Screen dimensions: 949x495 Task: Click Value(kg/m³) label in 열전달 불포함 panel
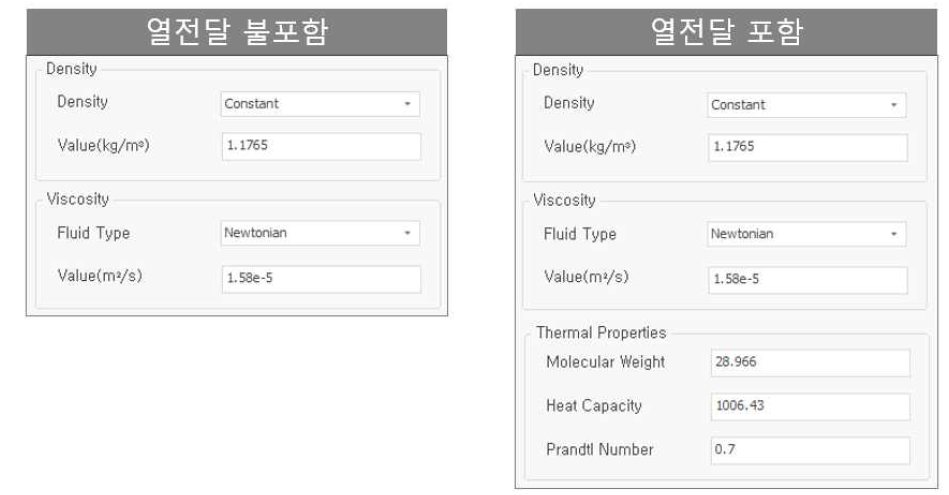point(103,146)
